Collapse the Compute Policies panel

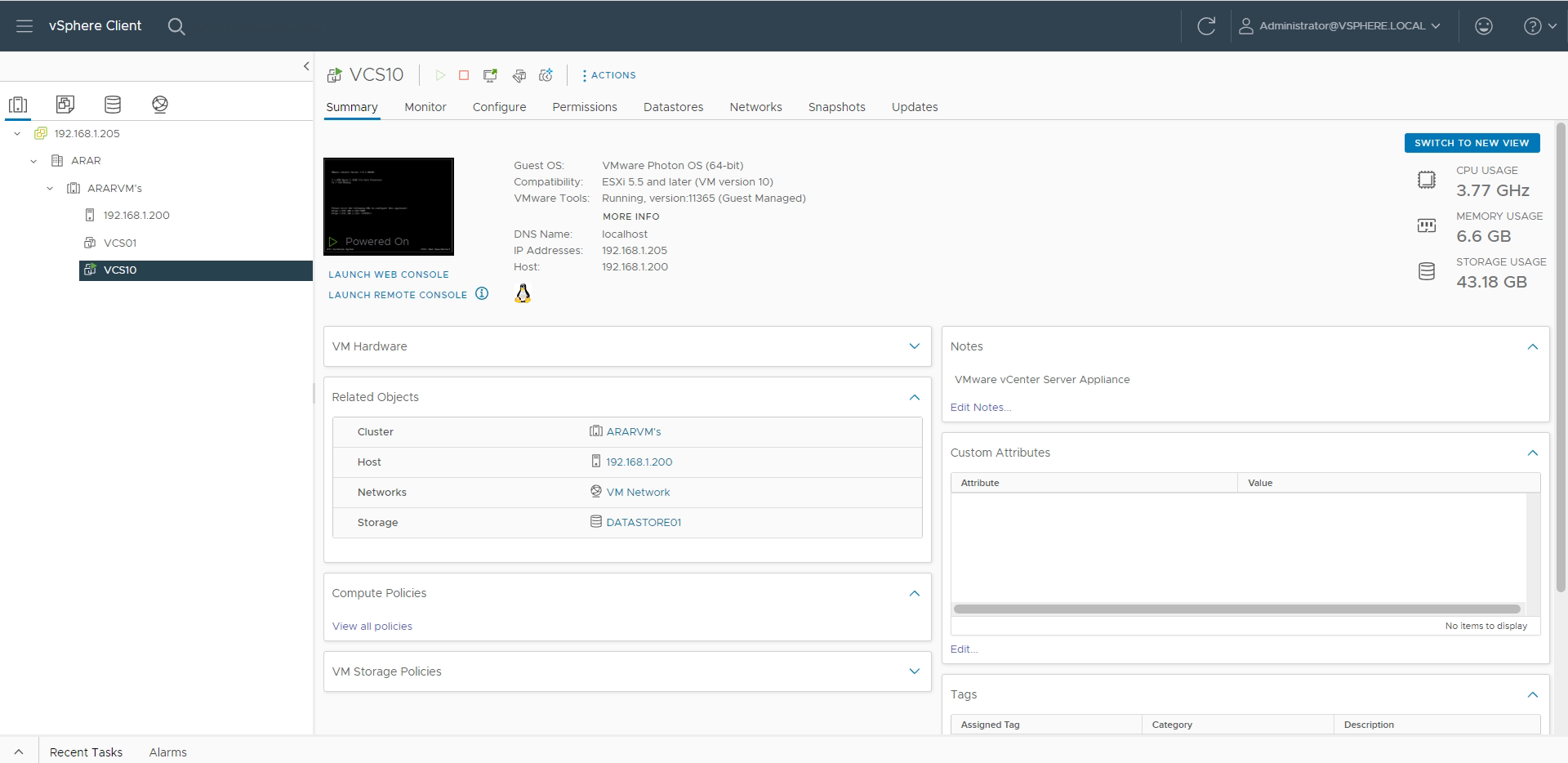click(x=915, y=593)
